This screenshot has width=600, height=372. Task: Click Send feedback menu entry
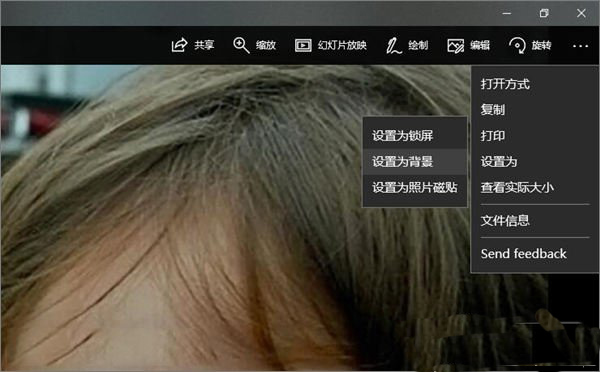click(535, 254)
